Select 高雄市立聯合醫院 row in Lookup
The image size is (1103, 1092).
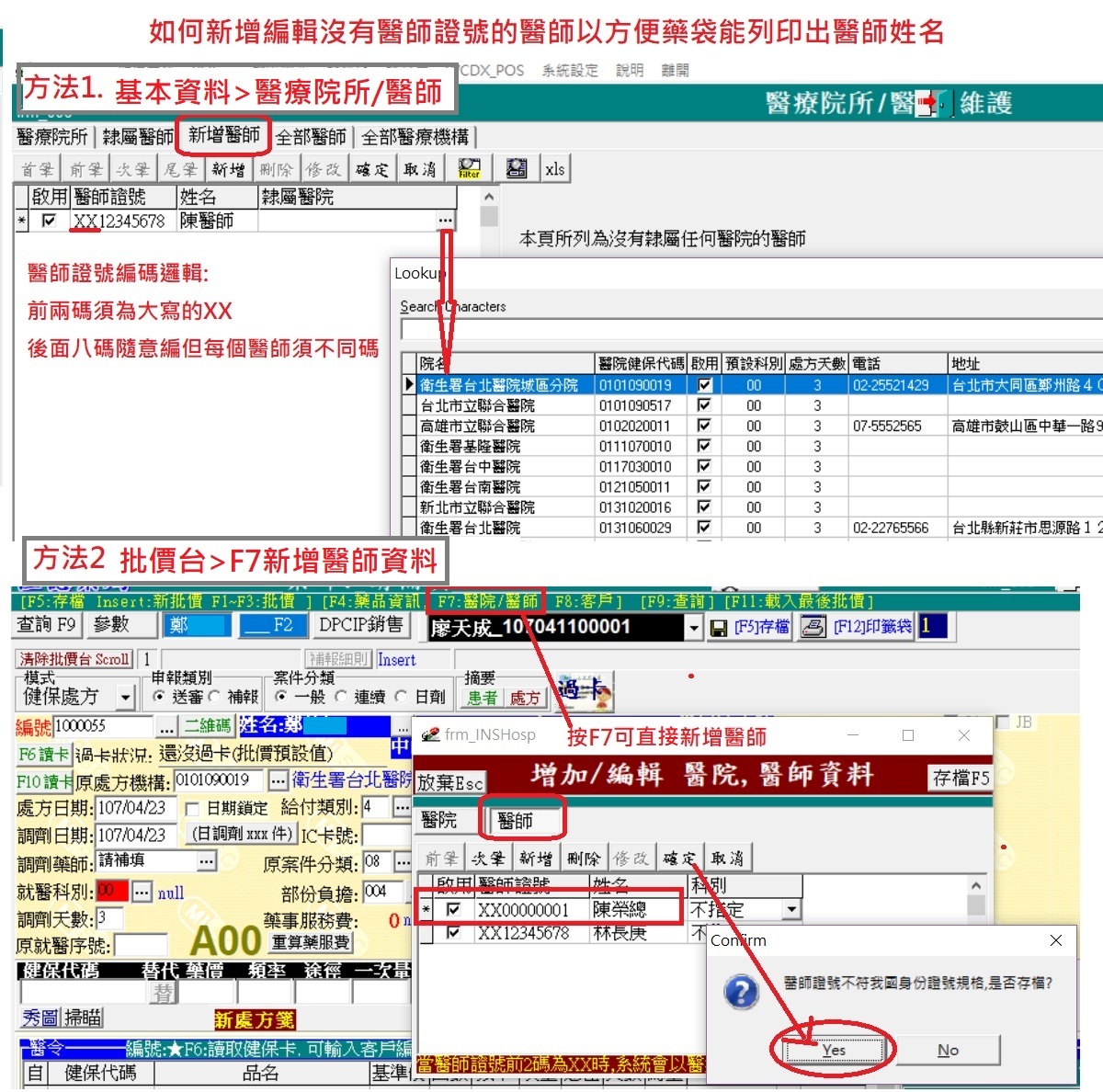752,426
